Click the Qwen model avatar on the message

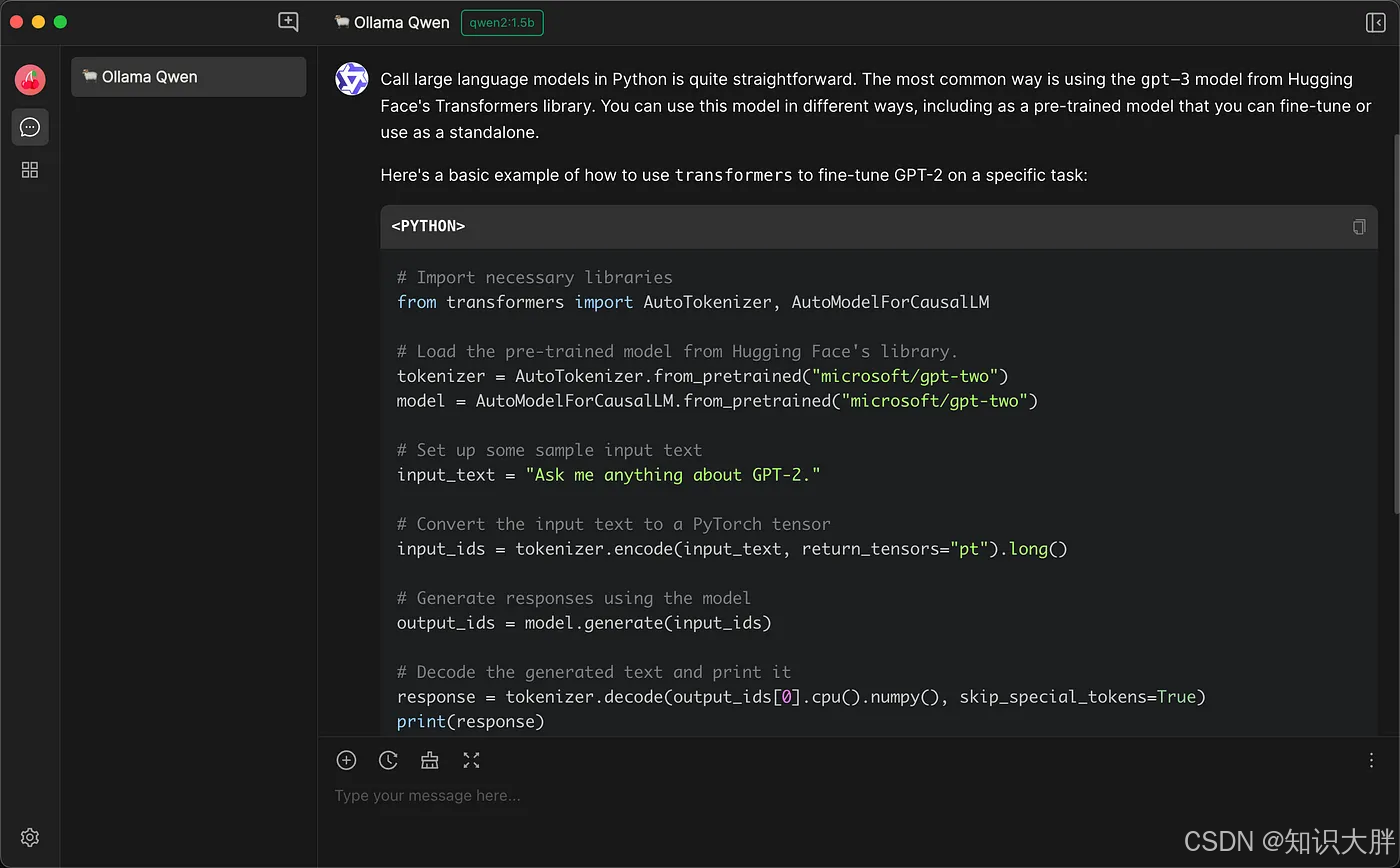pyautogui.click(x=352, y=79)
